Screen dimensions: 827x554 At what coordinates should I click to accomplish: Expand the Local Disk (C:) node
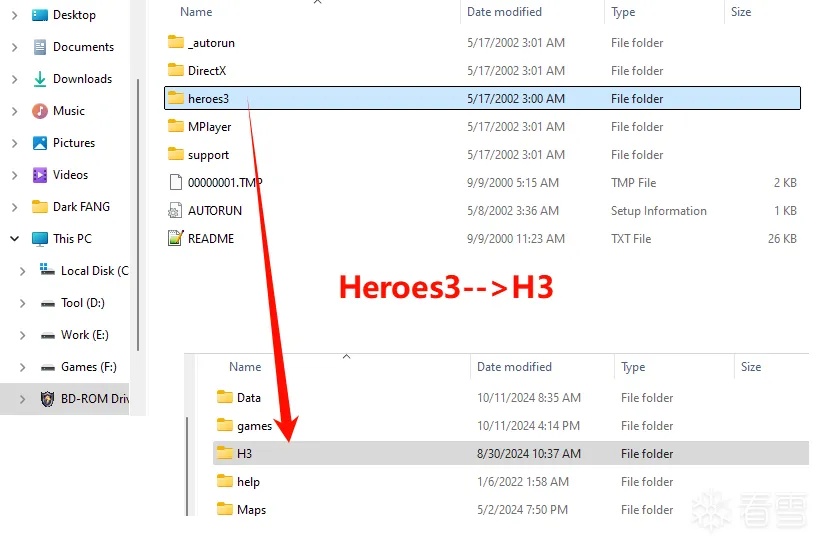tap(22, 271)
